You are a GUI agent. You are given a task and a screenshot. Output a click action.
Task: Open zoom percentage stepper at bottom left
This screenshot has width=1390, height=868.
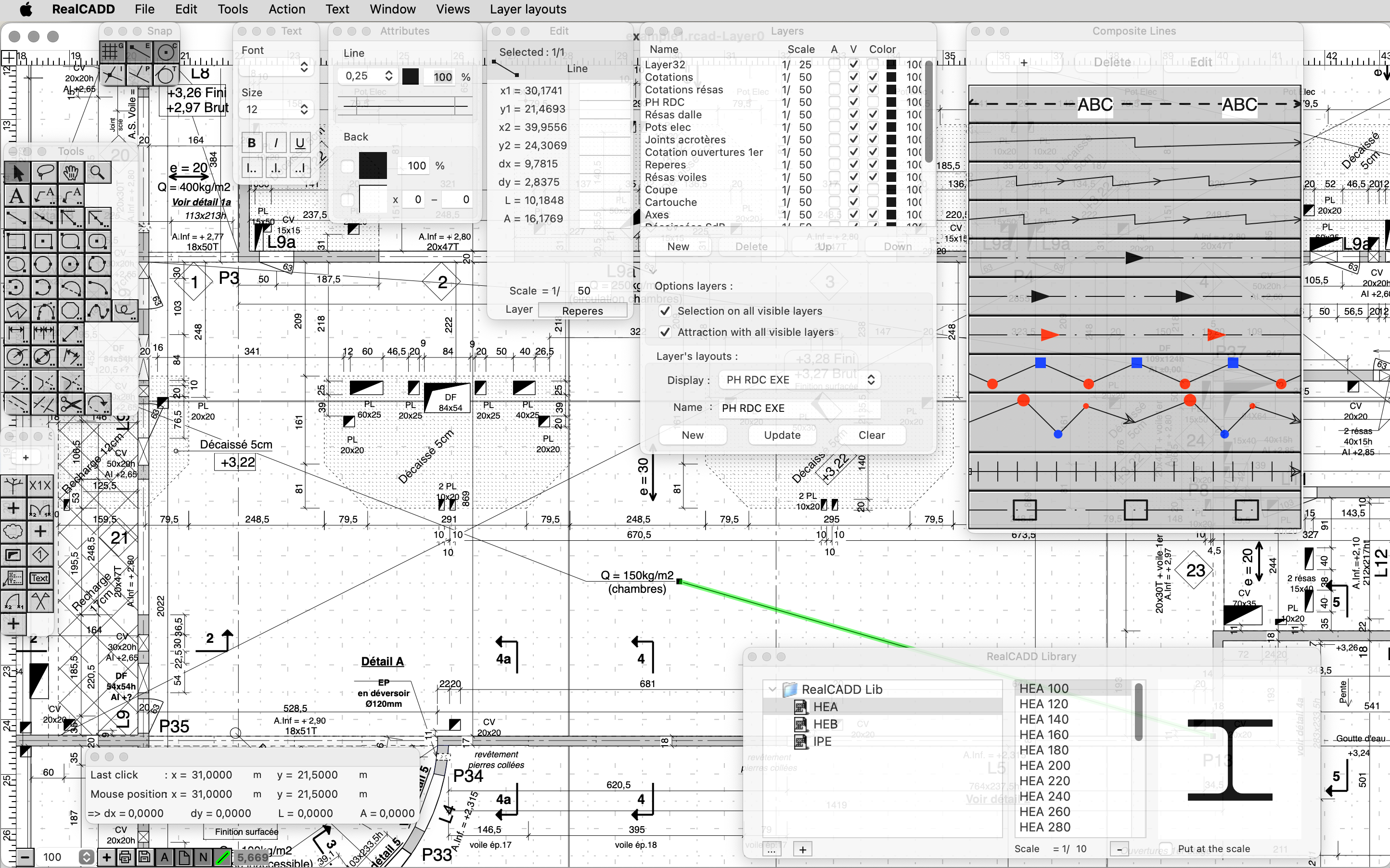(86, 857)
